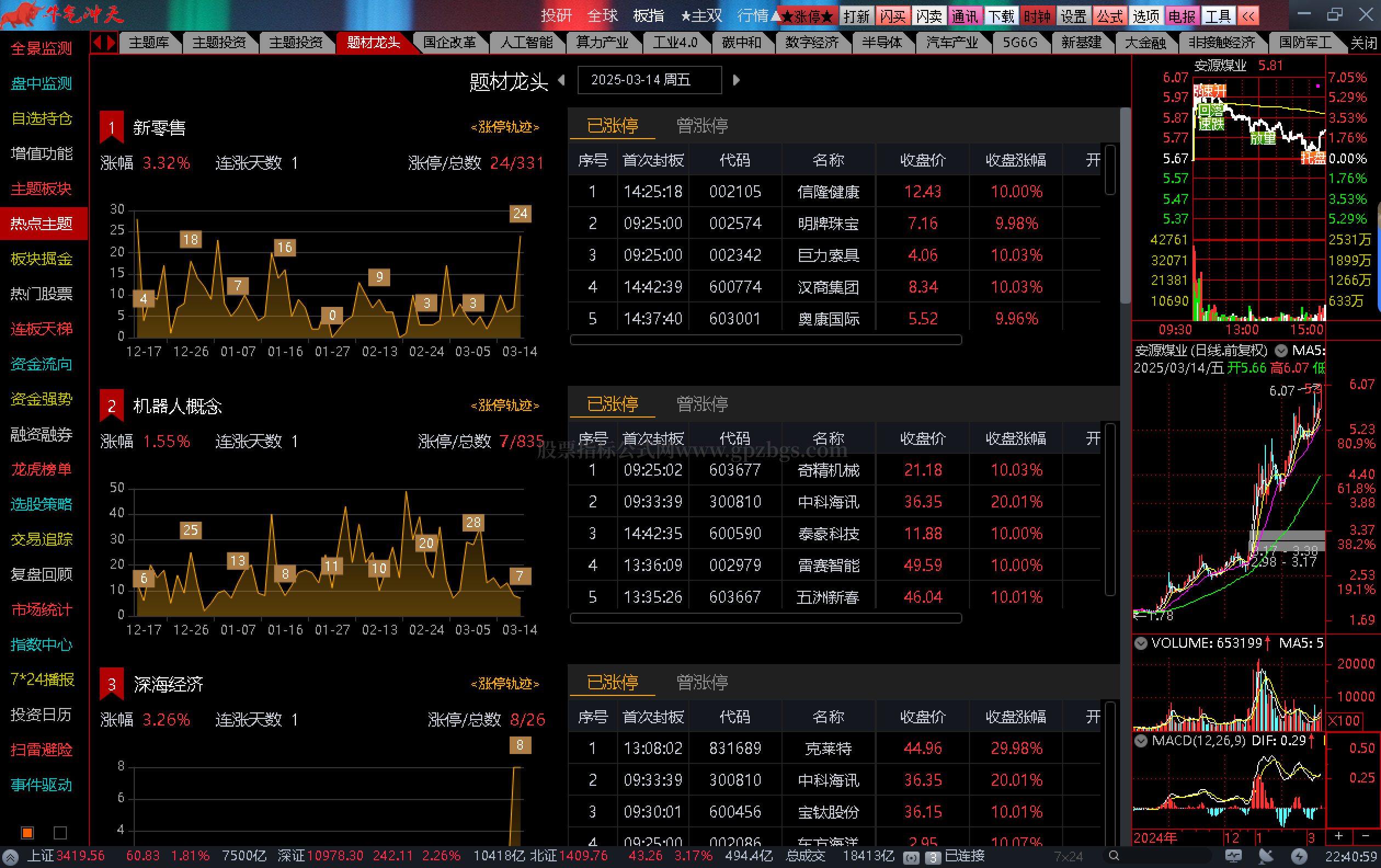Select row 奇精机械 603677
1381x868 pixels.
click(835, 470)
